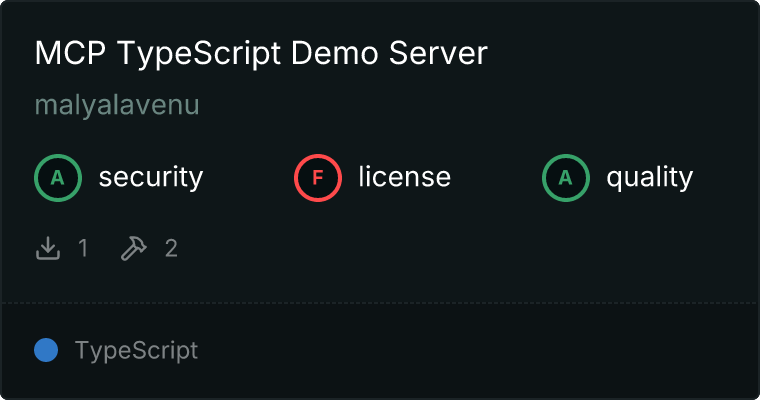The image size is (760, 400).
Task: Select the security label text
Action: pos(150,178)
